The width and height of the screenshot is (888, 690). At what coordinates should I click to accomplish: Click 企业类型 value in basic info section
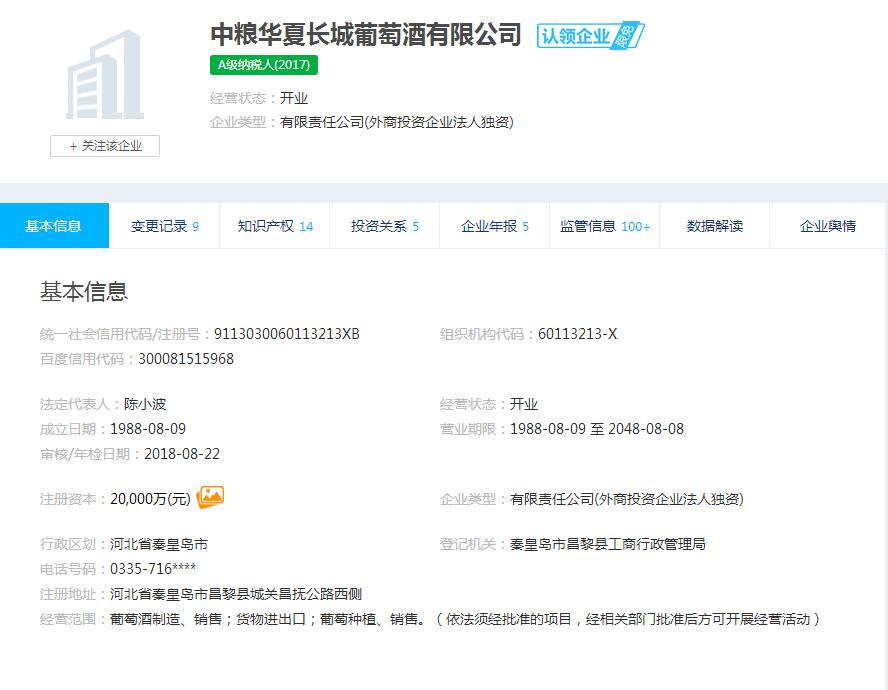coord(626,499)
